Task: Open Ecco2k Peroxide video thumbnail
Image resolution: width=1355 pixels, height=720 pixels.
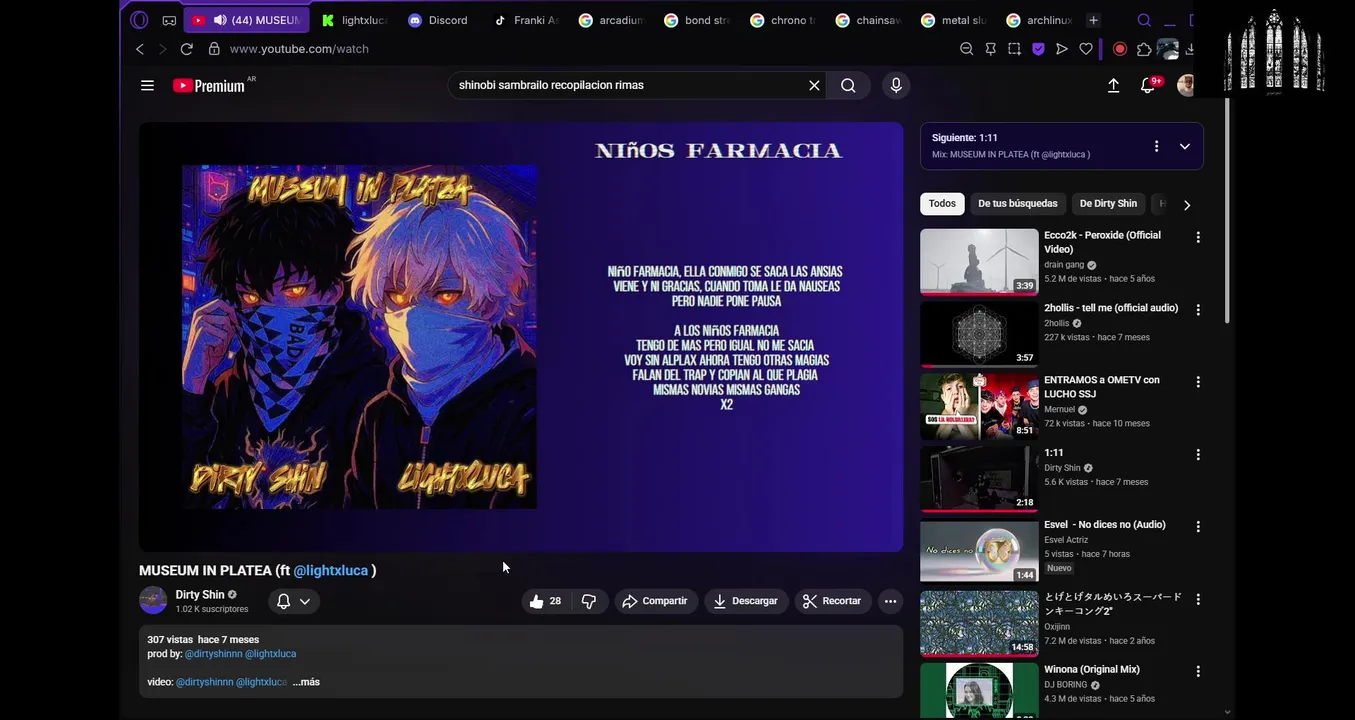Action: (979, 262)
